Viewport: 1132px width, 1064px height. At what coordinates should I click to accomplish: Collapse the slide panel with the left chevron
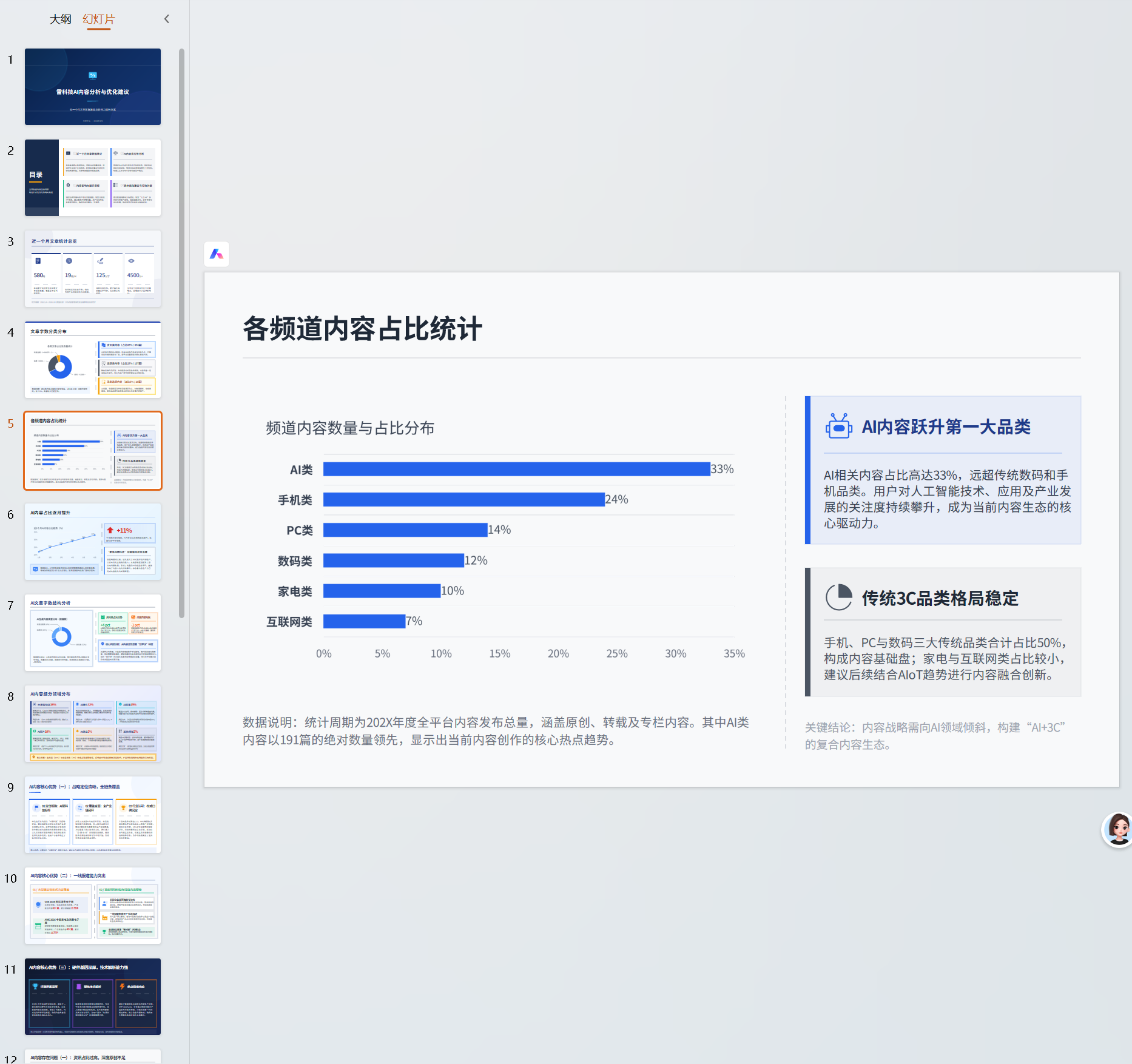(x=167, y=19)
